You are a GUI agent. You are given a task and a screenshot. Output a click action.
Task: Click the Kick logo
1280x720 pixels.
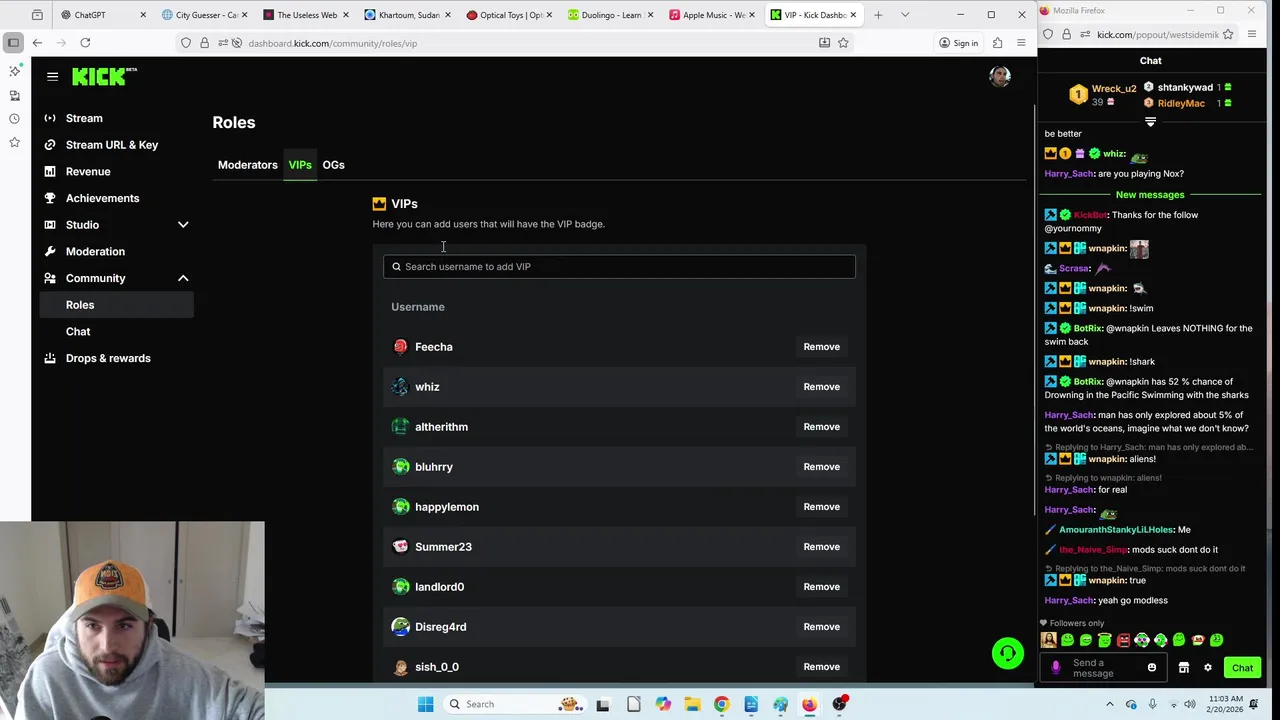coord(104,76)
